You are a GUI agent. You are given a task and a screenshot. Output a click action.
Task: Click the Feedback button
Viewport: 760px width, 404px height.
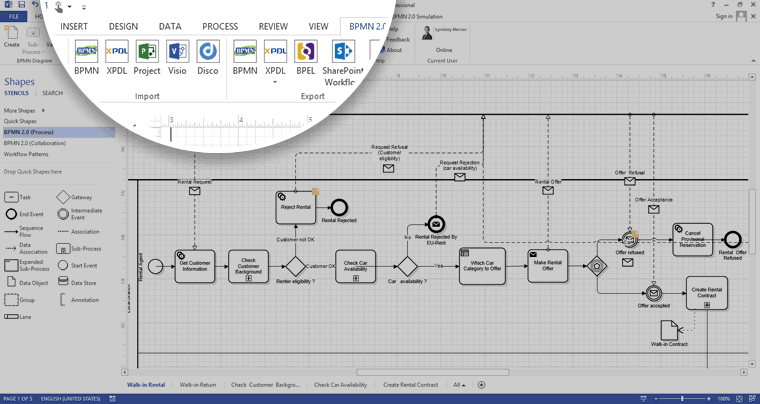(397, 40)
